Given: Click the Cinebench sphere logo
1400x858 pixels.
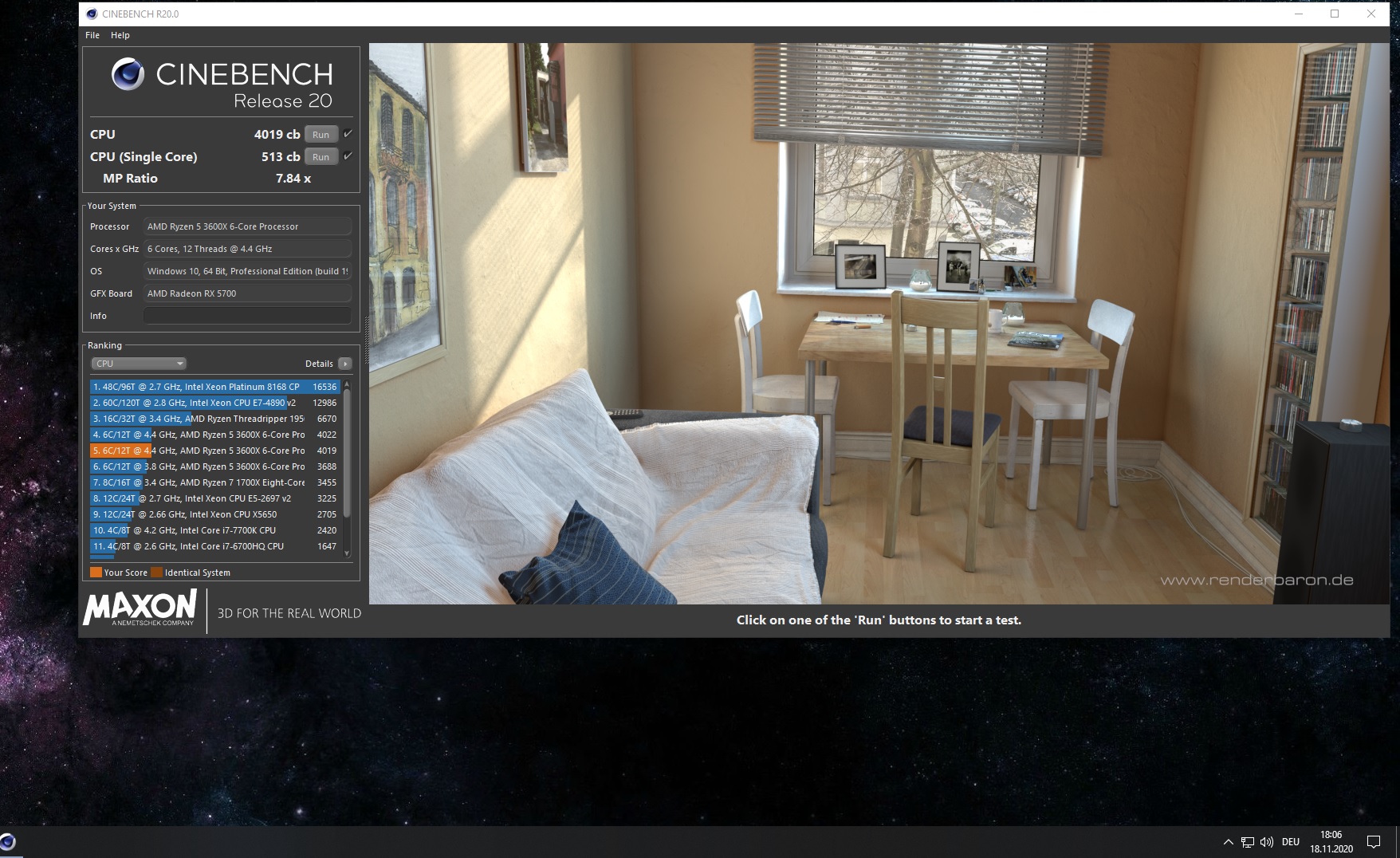Looking at the screenshot, I should [x=128, y=74].
